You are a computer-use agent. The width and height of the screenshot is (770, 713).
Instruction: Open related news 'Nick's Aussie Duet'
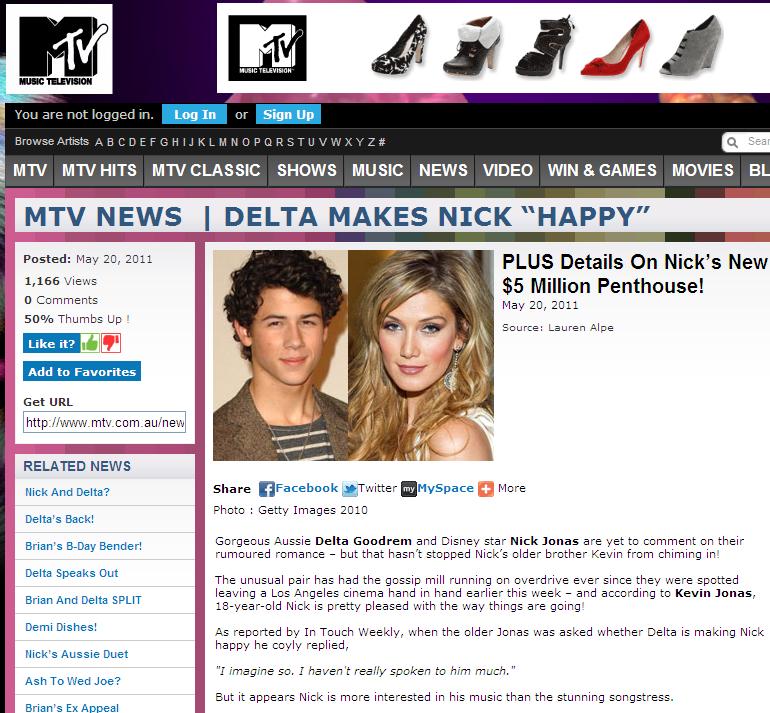[77, 654]
